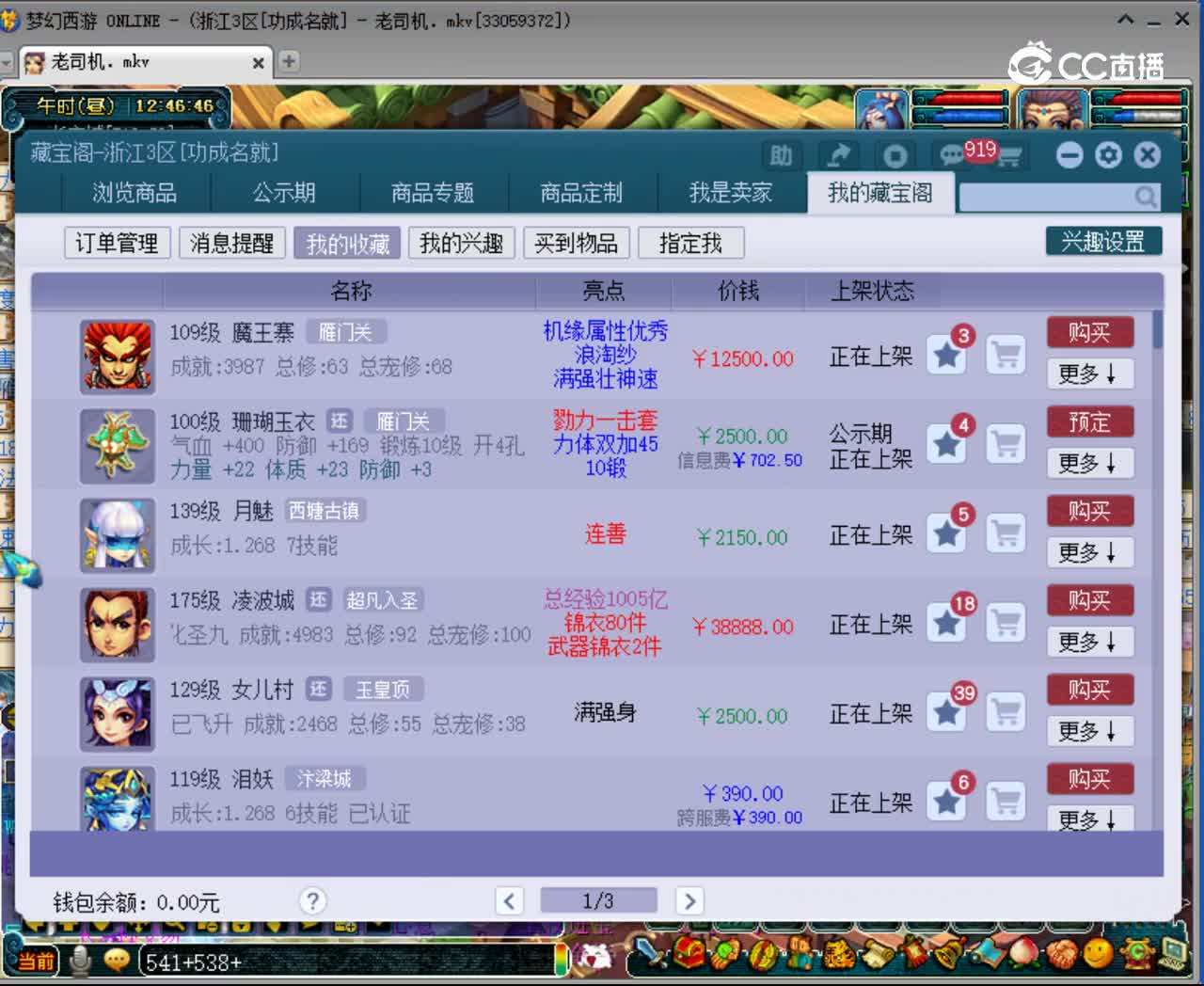Click 购买 for 凌波城 ¥38888
1204x986 pixels.
pos(1090,600)
